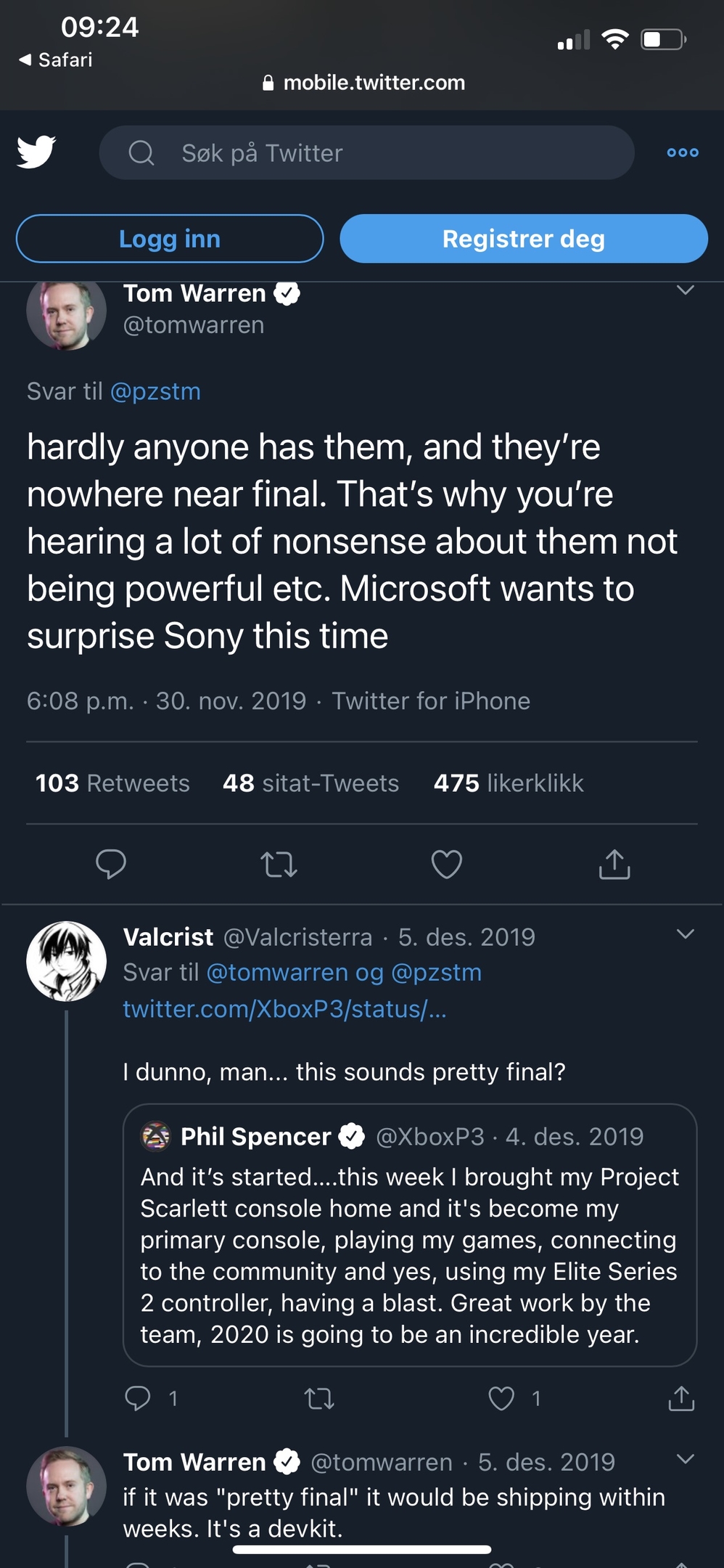
Task: Open the twitter.com/XboxP3/status link
Action: coord(284,1009)
